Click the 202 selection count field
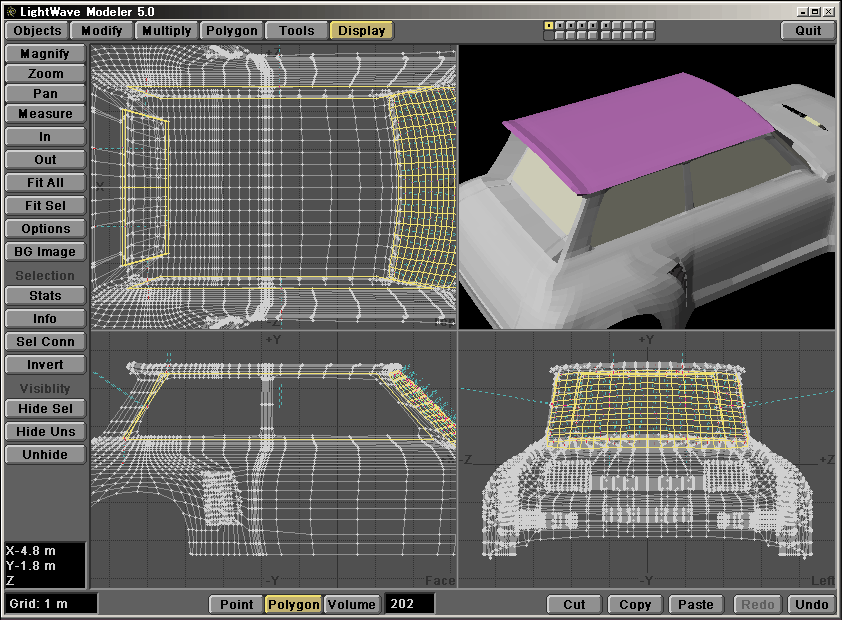The image size is (842, 620). 409,604
